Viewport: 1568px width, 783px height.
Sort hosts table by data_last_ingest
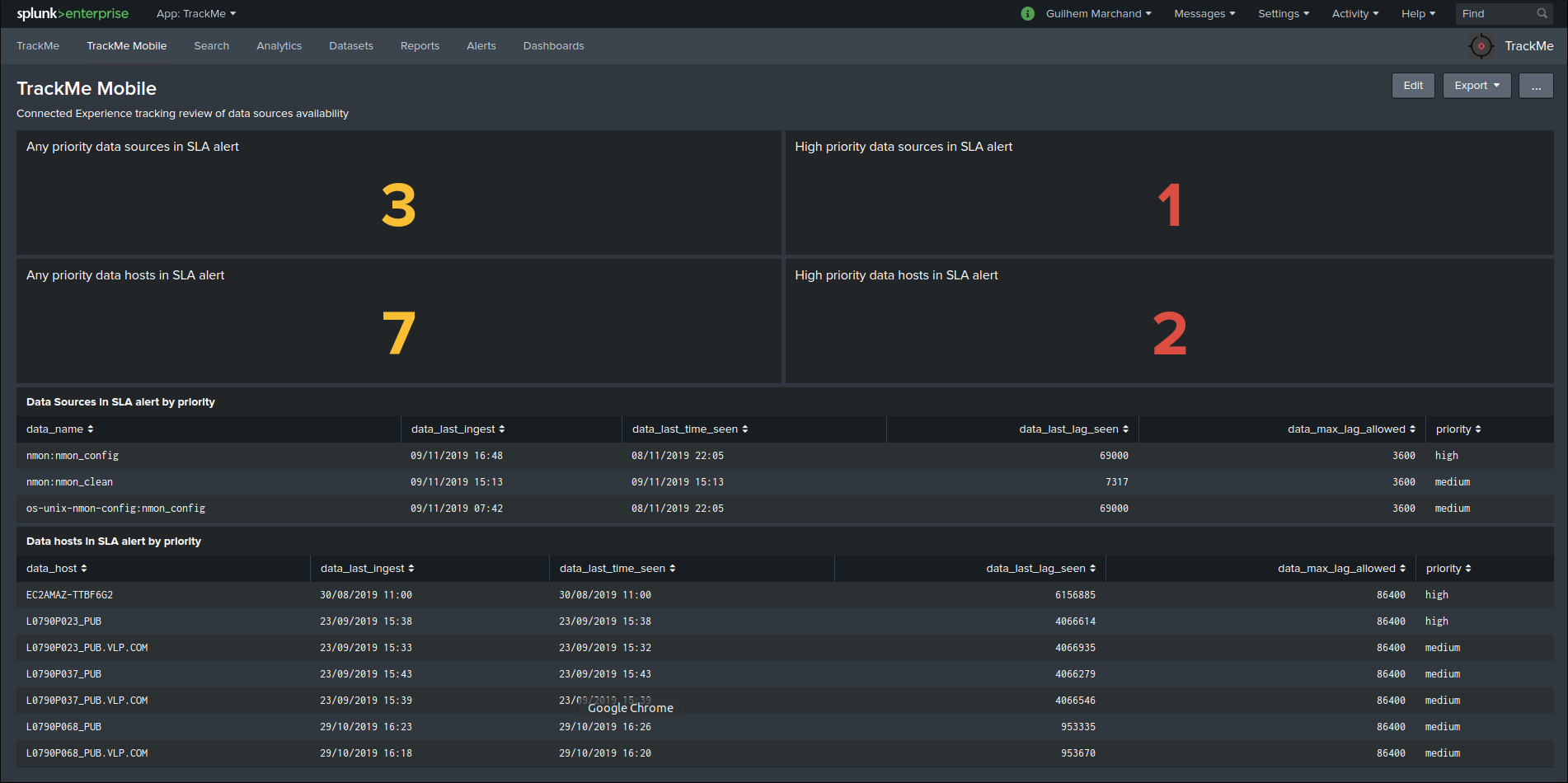[368, 569]
